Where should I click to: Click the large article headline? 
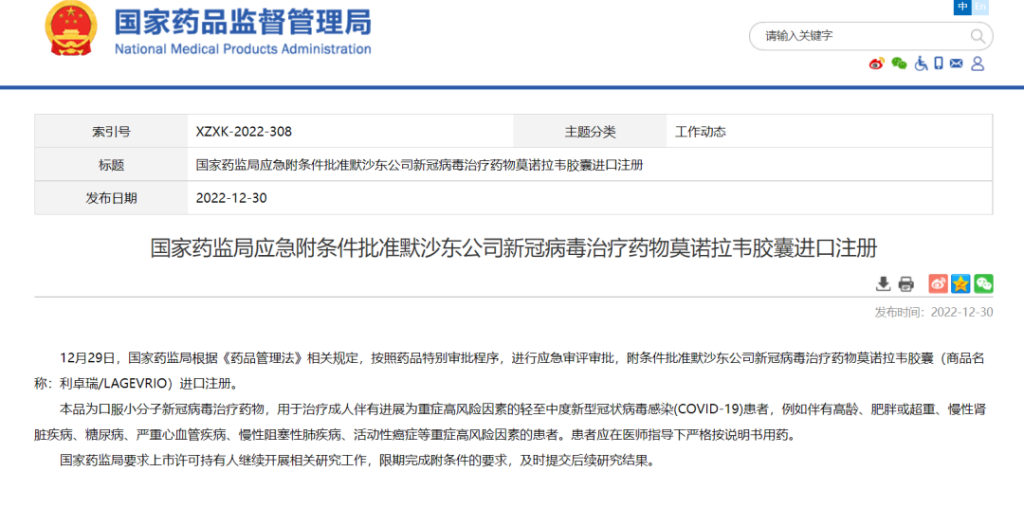[x=513, y=249]
